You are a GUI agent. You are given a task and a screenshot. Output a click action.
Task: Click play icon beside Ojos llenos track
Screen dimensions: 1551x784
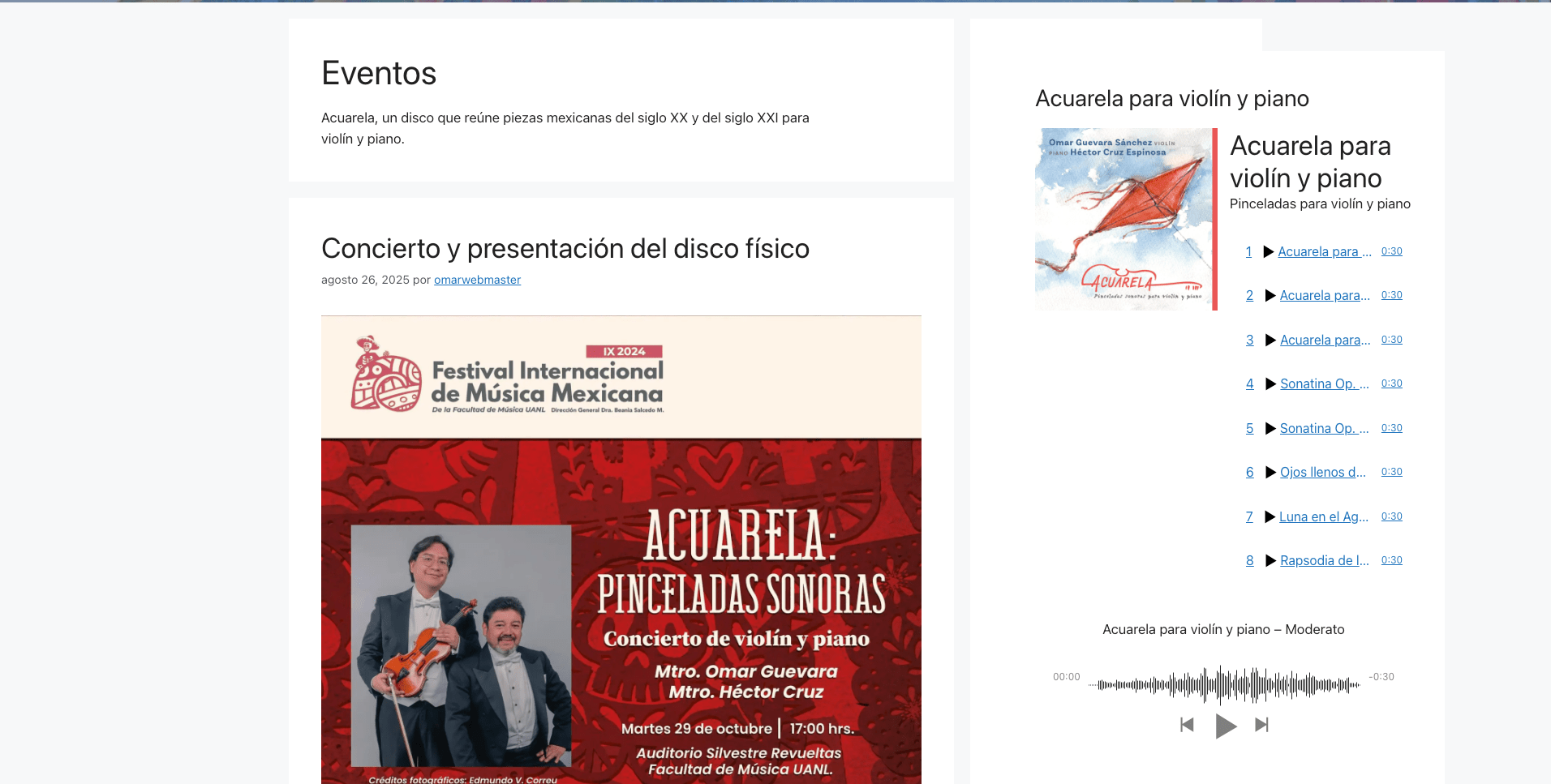coord(1270,473)
